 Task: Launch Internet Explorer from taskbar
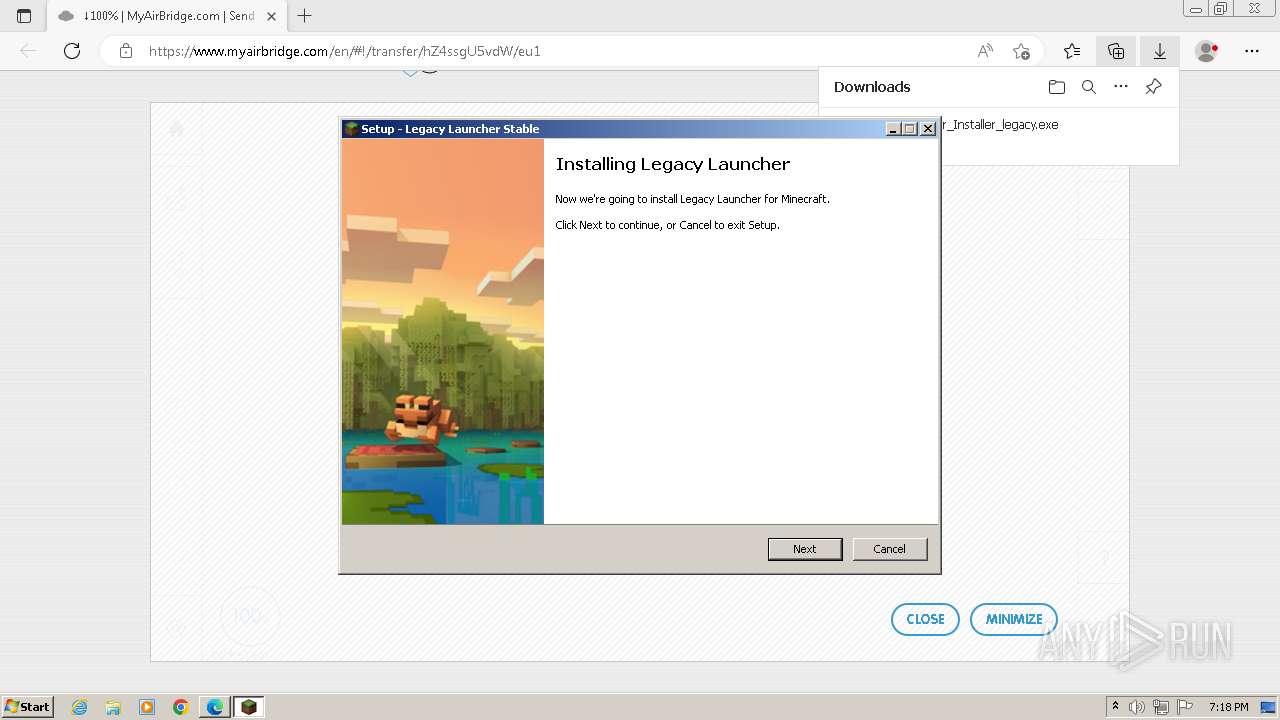(x=80, y=707)
